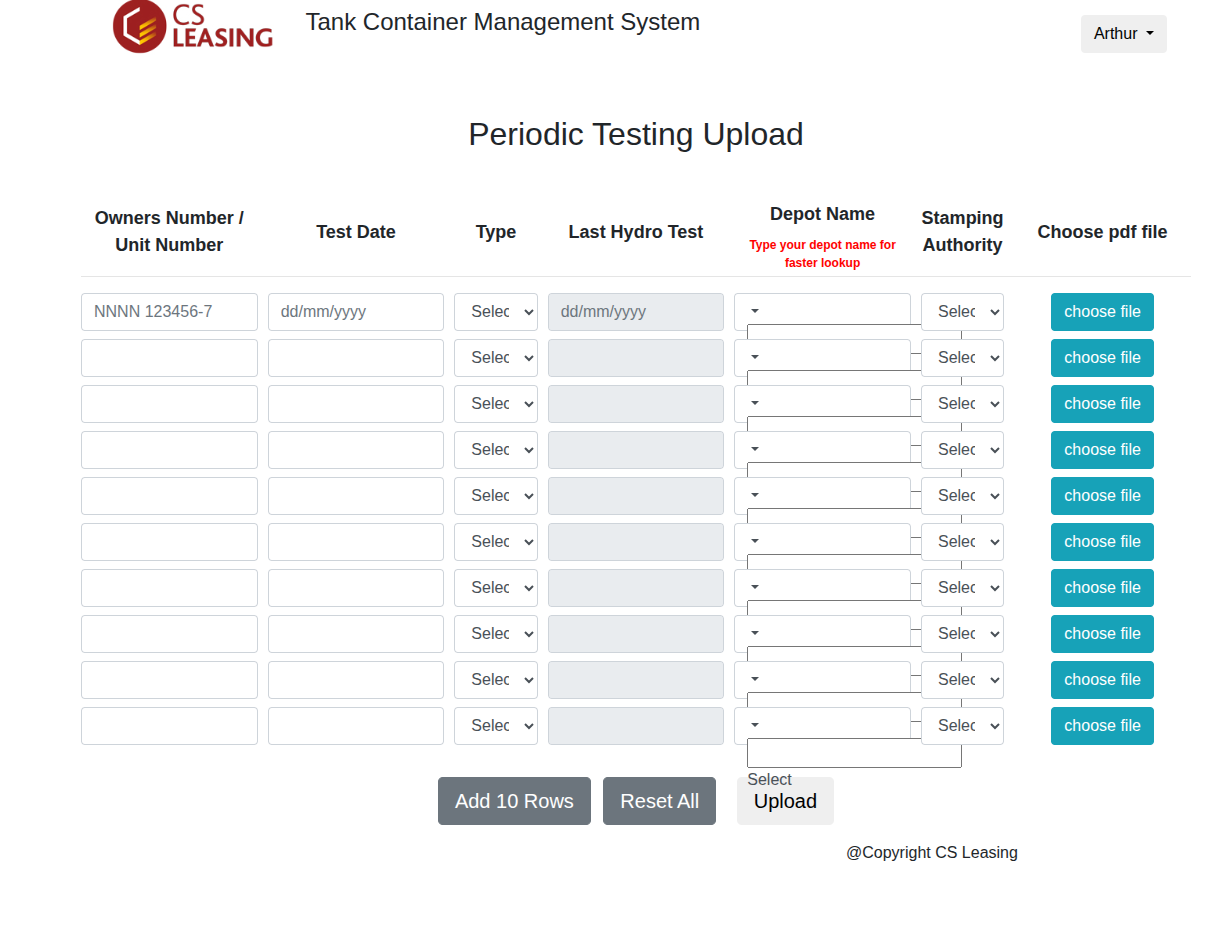Open the second row Type select

pos(496,358)
